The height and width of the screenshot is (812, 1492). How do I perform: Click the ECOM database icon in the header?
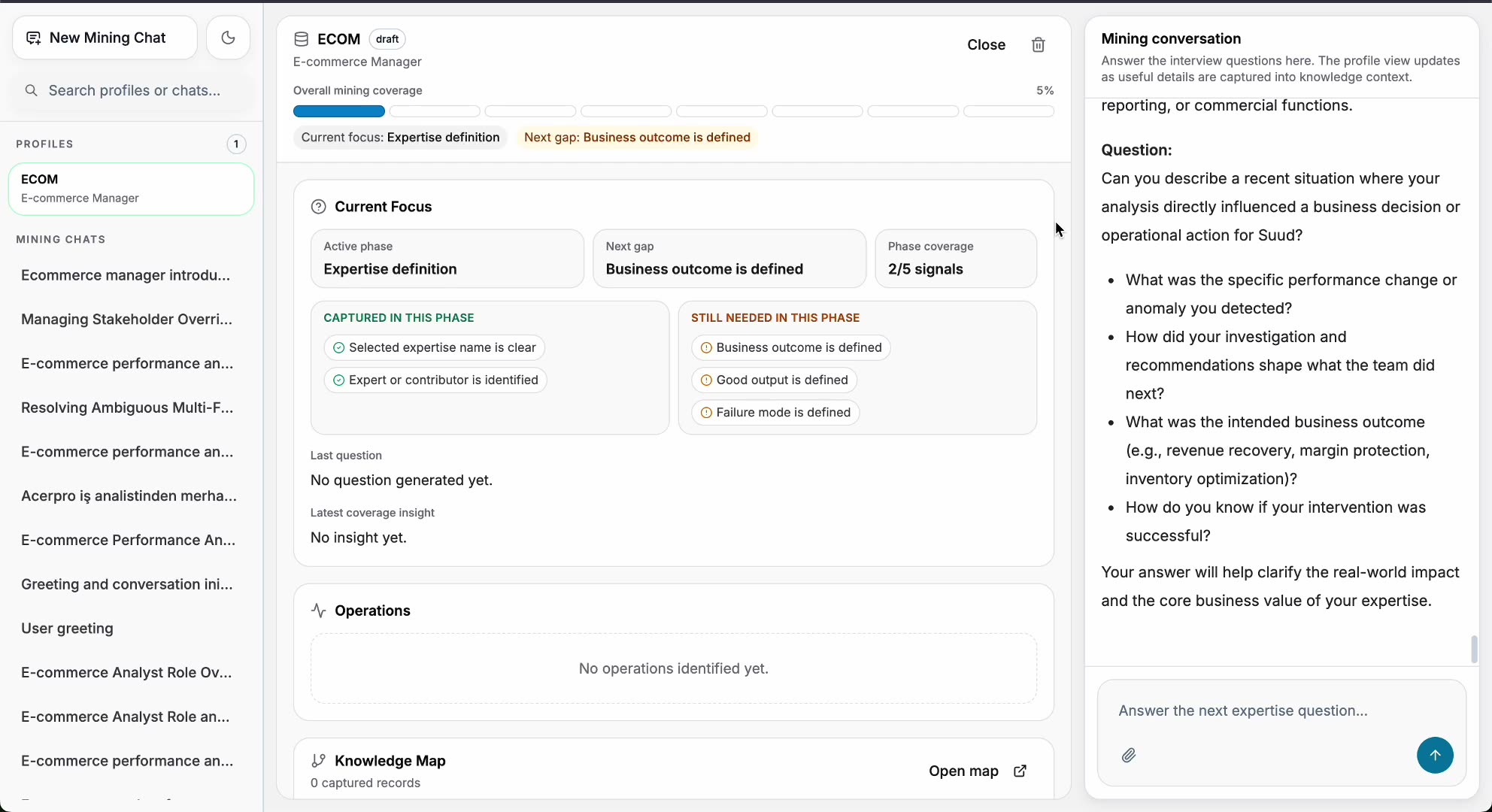(302, 39)
